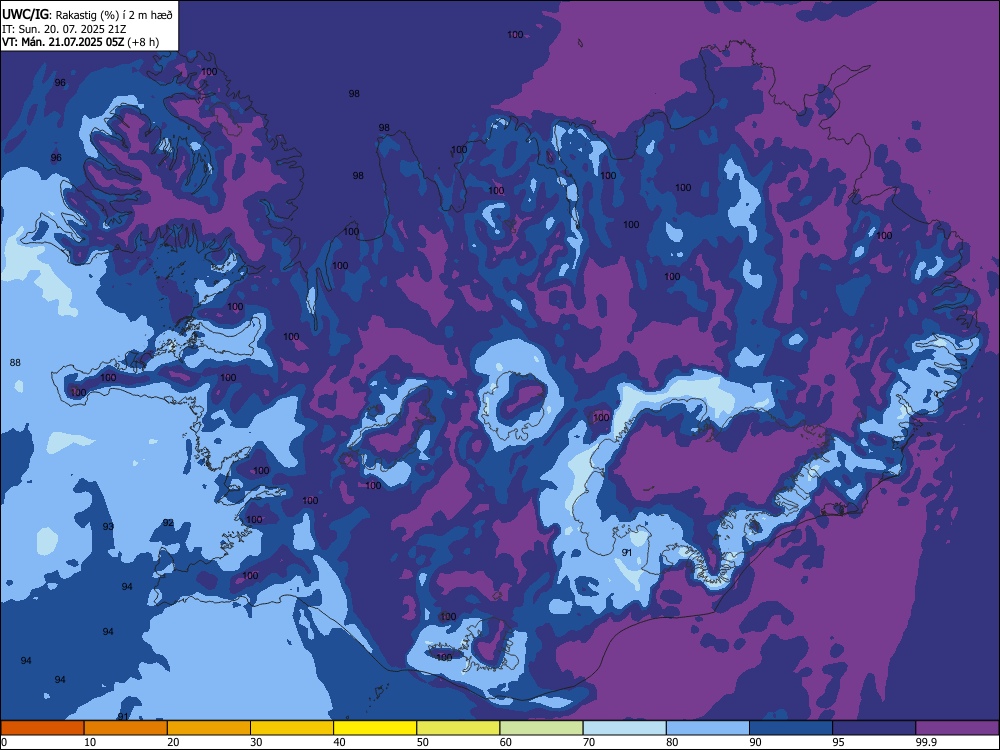Click the golden 30–40 legend swatch
Screen dimensions: 1000x750
(292, 728)
